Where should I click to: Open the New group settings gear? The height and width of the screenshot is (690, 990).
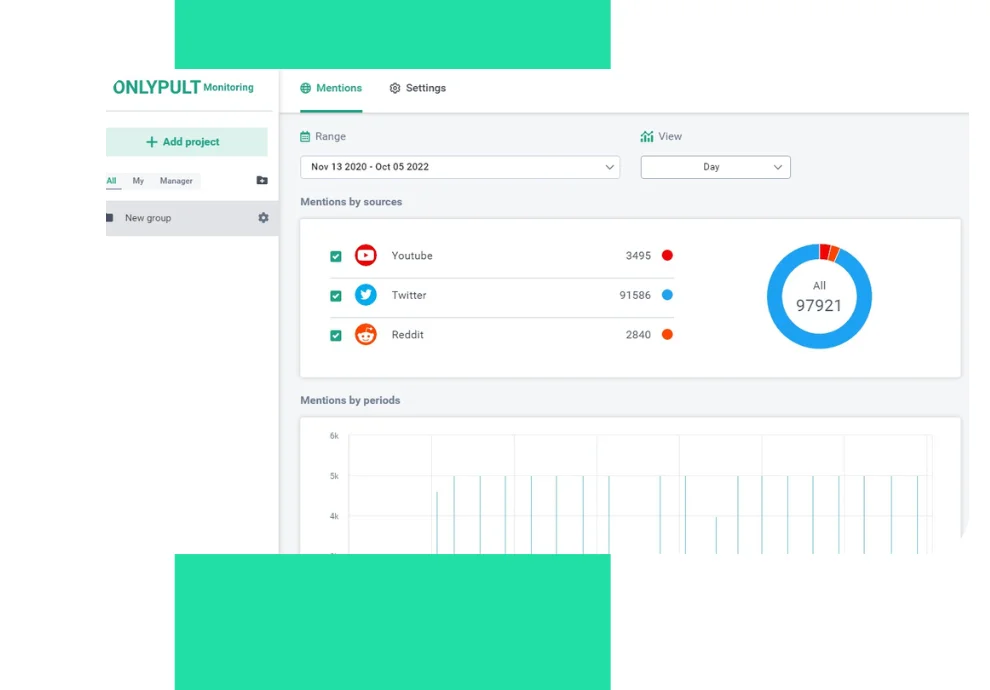(x=263, y=217)
